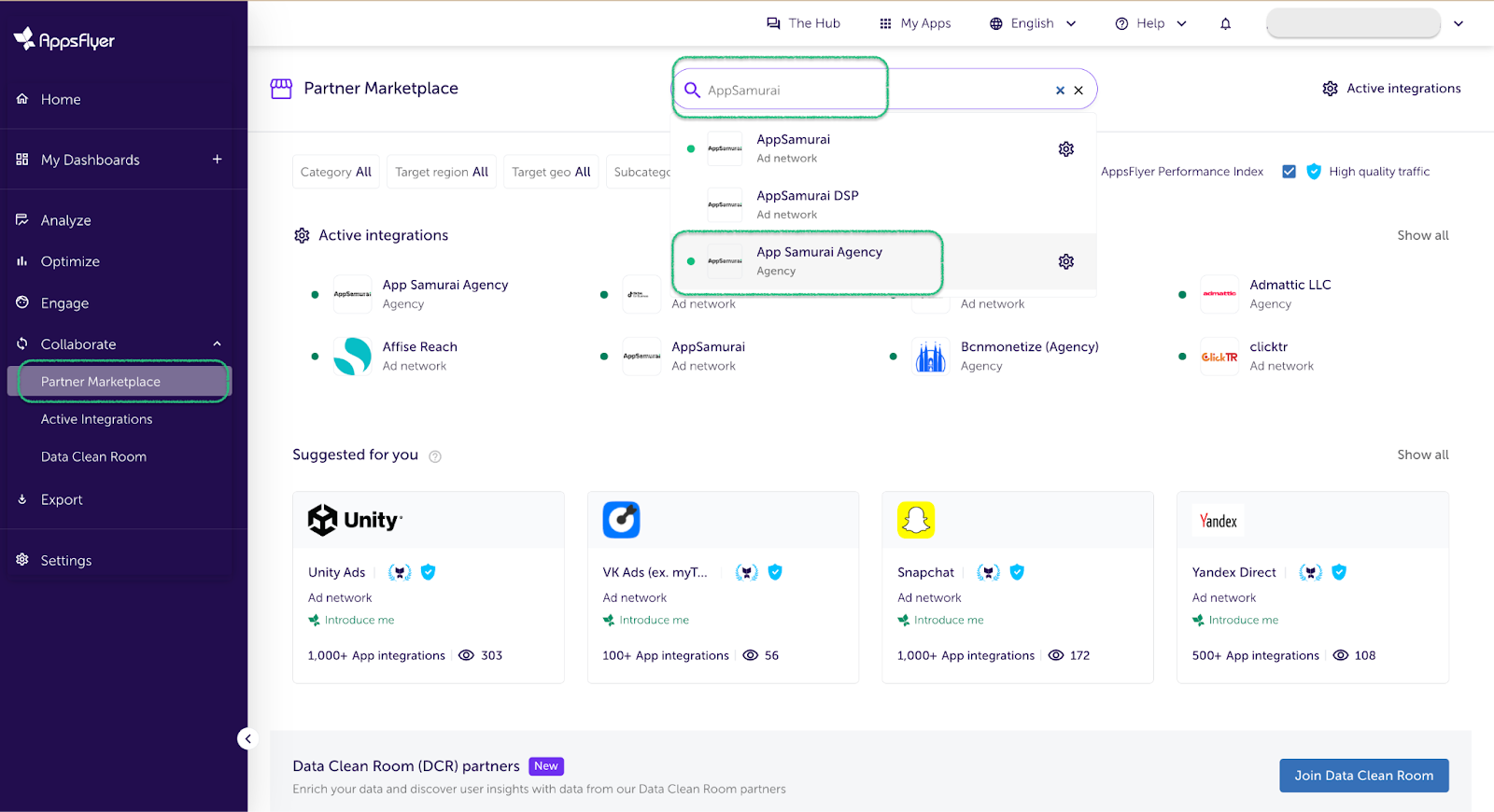This screenshot has height=812, width=1494.
Task: Click the Affise Reach logo
Action: [352, 357]
